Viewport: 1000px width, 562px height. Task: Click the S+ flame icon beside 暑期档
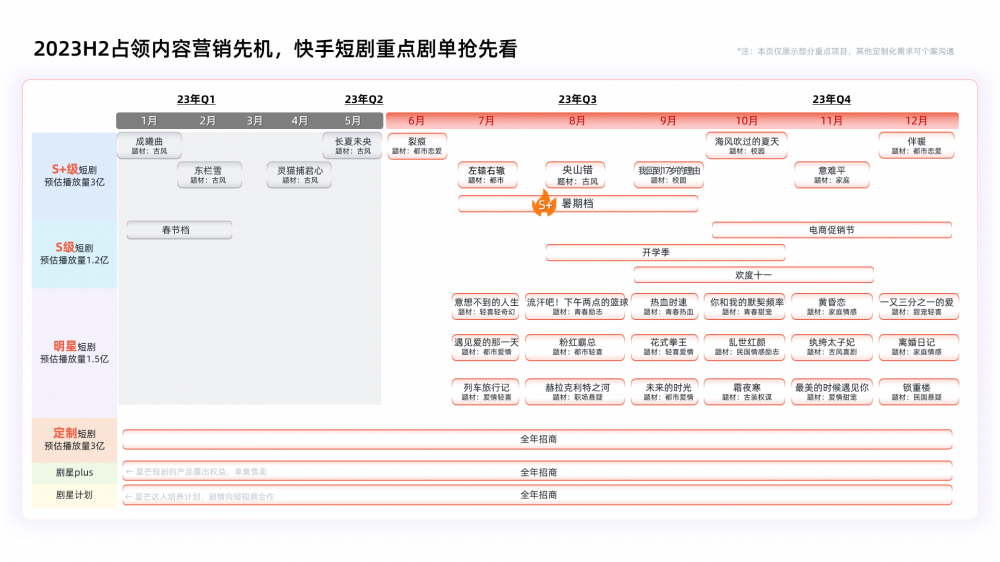543,205
